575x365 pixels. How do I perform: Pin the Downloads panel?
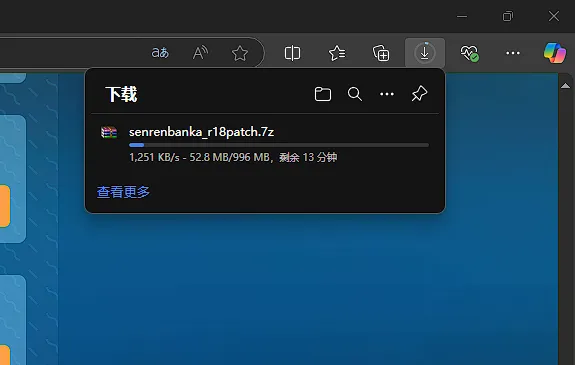tap(419, 94)
